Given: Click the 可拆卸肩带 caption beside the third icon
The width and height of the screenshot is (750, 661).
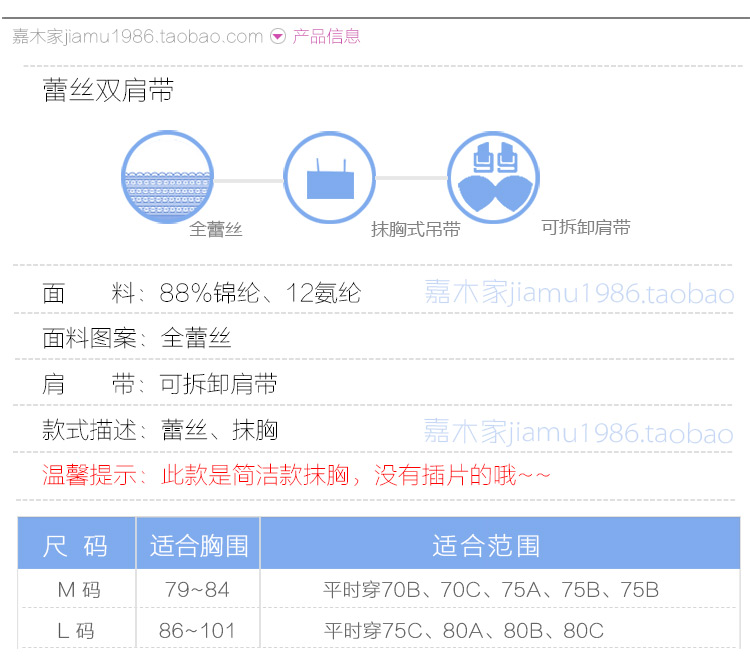Looking at the screenshot, I should tap(586, 227).
